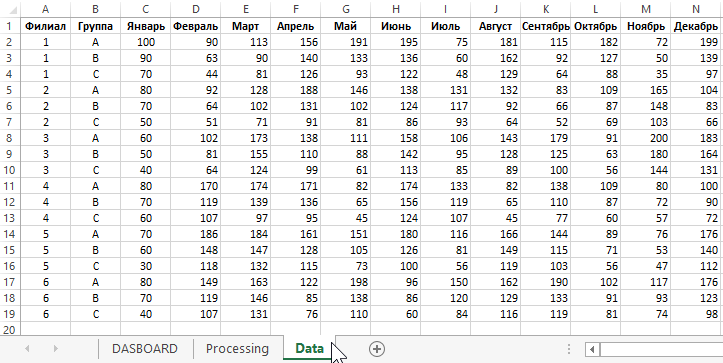Switch to the Processing sheet tab
The width and height of the screenshot is (723, 363).
pos(237,349)
